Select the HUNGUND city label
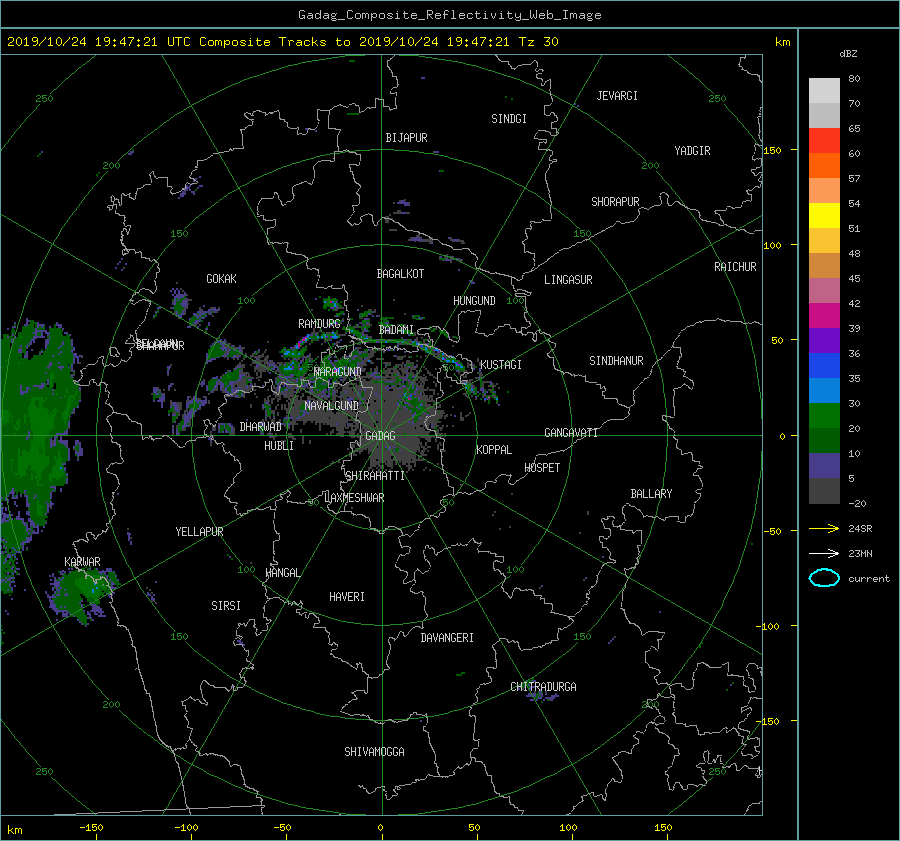 (474, 301)
